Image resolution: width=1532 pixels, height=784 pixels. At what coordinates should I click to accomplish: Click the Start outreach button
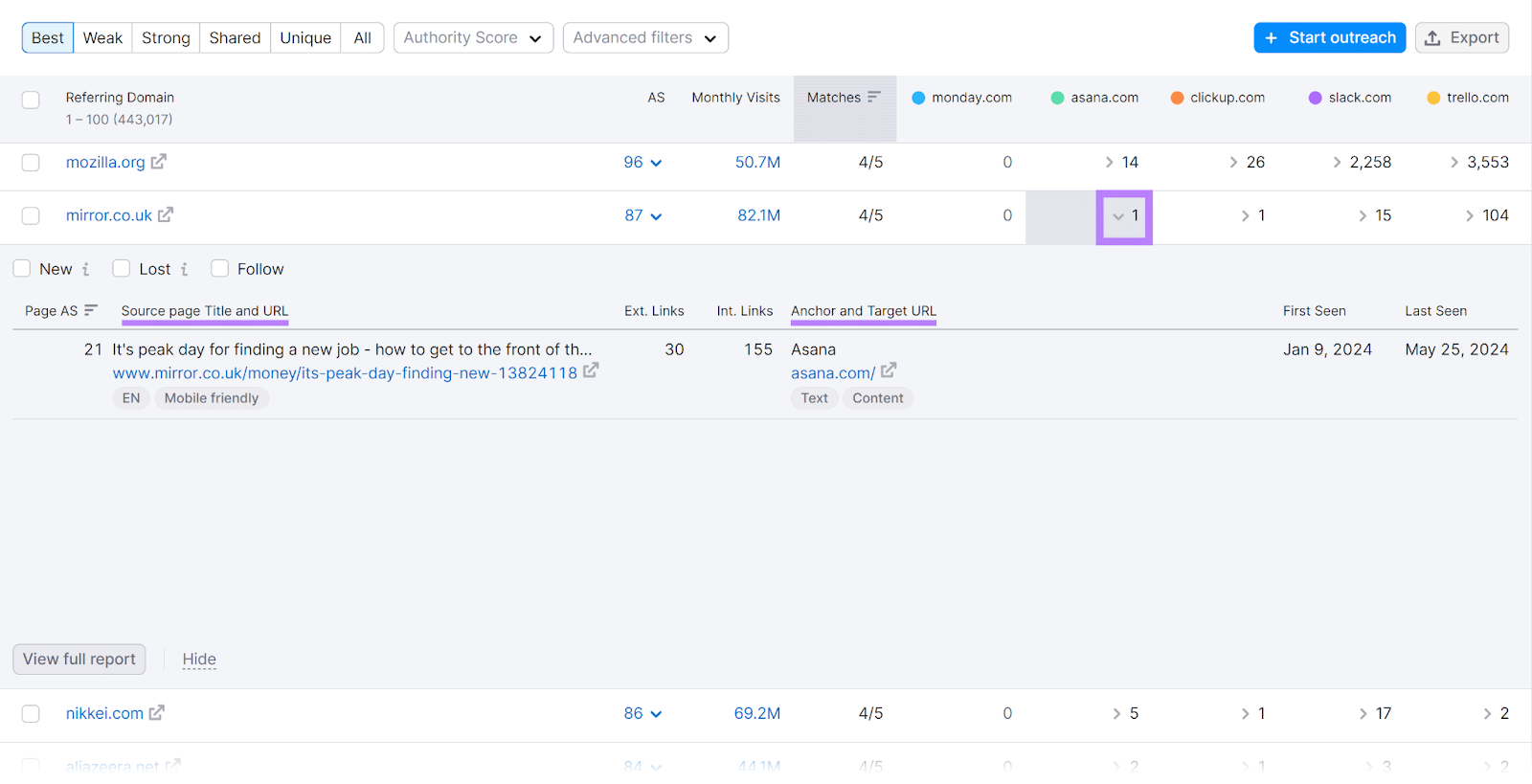click(1329, 38)
